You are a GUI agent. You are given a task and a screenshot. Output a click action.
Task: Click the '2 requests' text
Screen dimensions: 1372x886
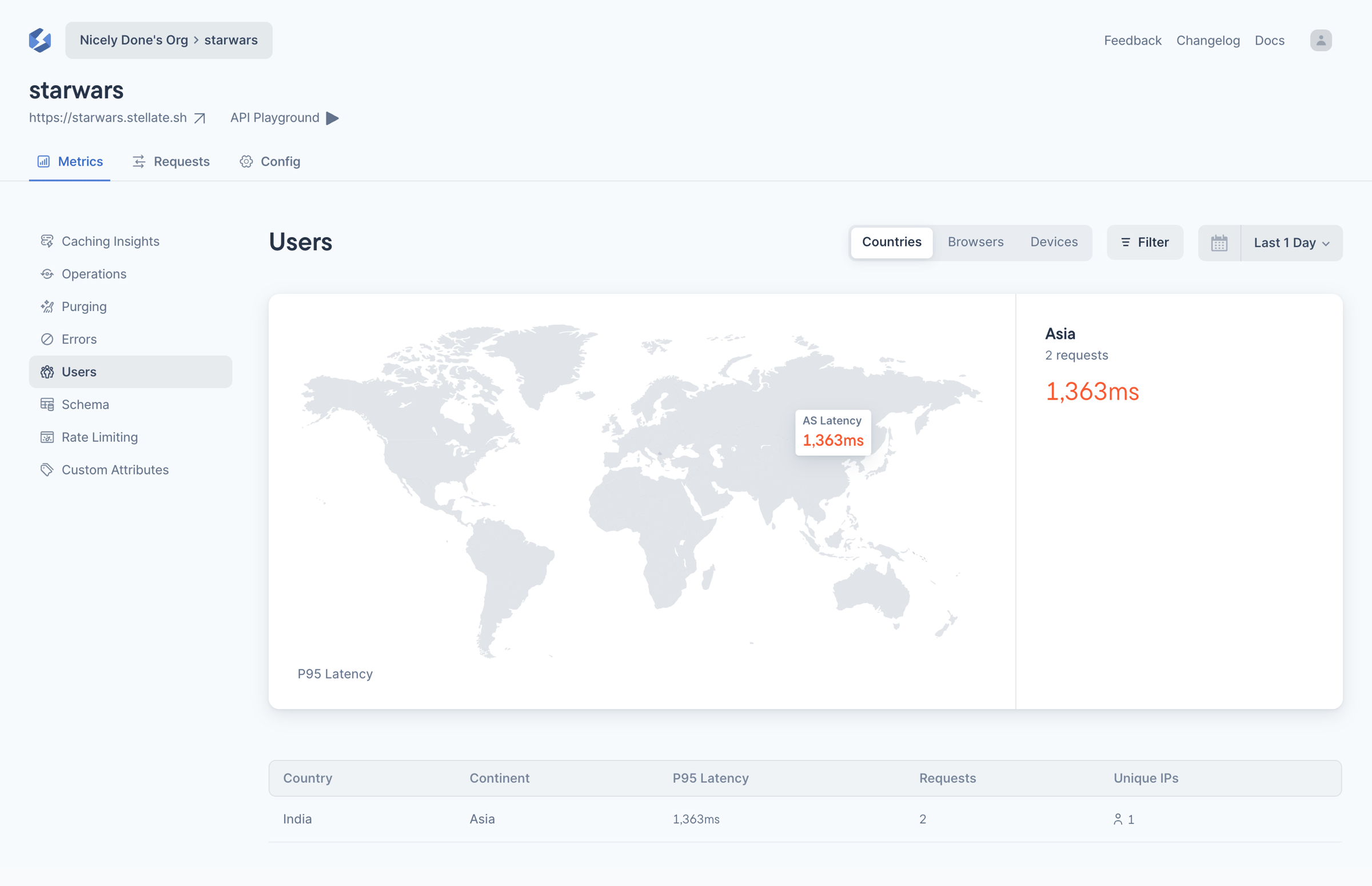tap(1076, 355)
